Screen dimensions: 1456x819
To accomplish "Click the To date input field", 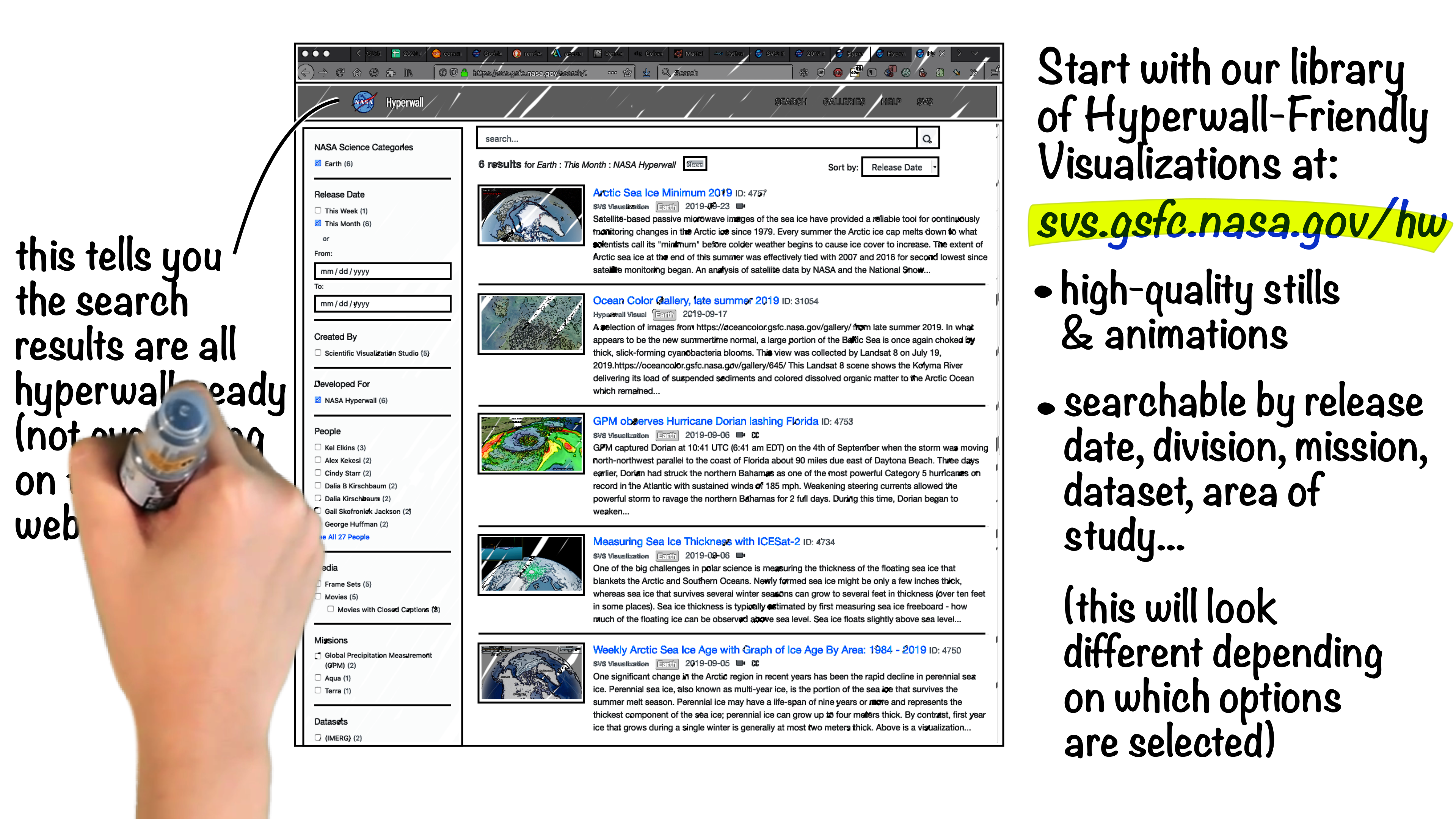I will click(x=383, y=303).
